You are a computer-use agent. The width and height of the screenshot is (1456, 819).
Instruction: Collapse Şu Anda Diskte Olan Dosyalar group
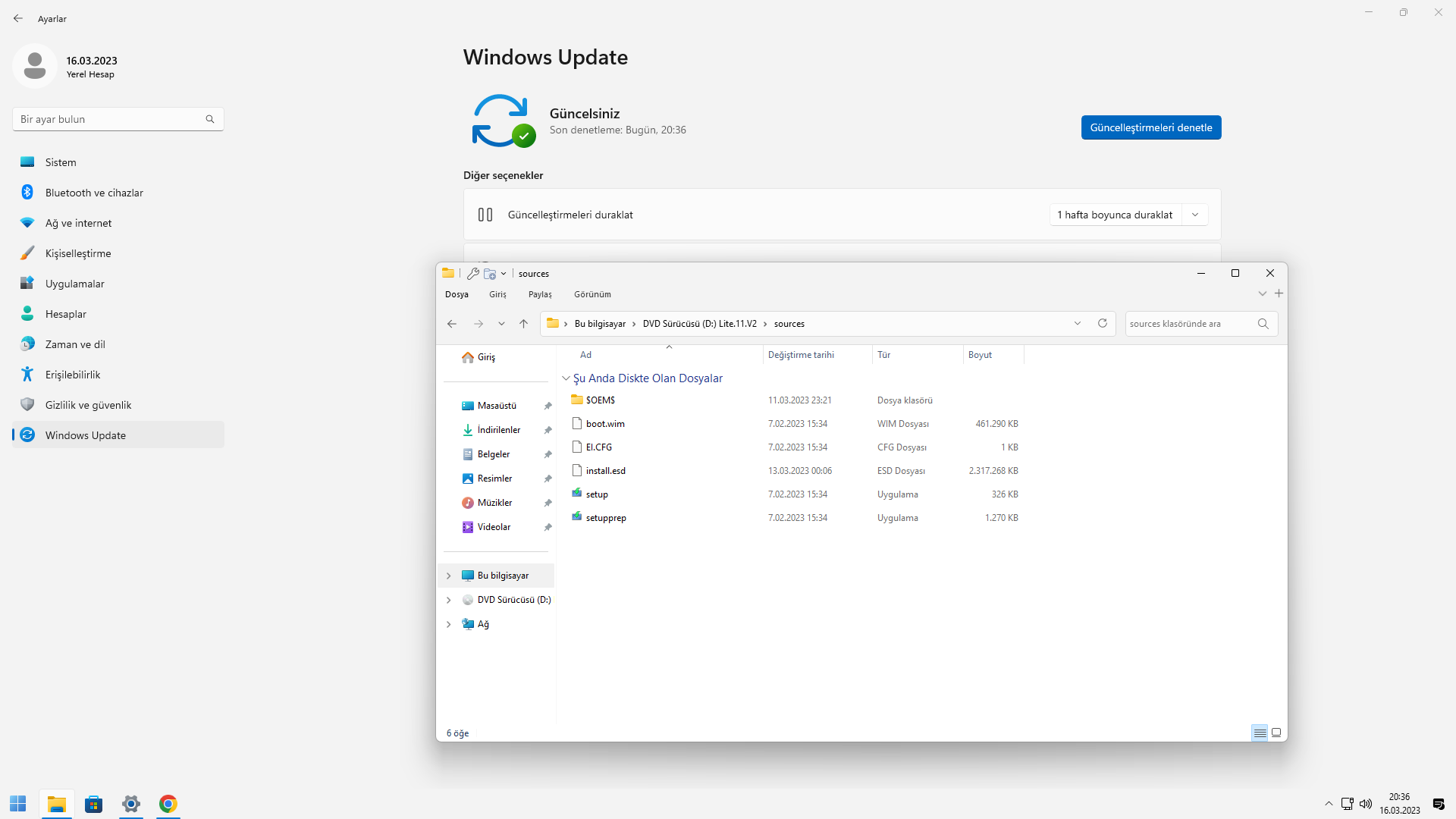[x=566, y=378]
